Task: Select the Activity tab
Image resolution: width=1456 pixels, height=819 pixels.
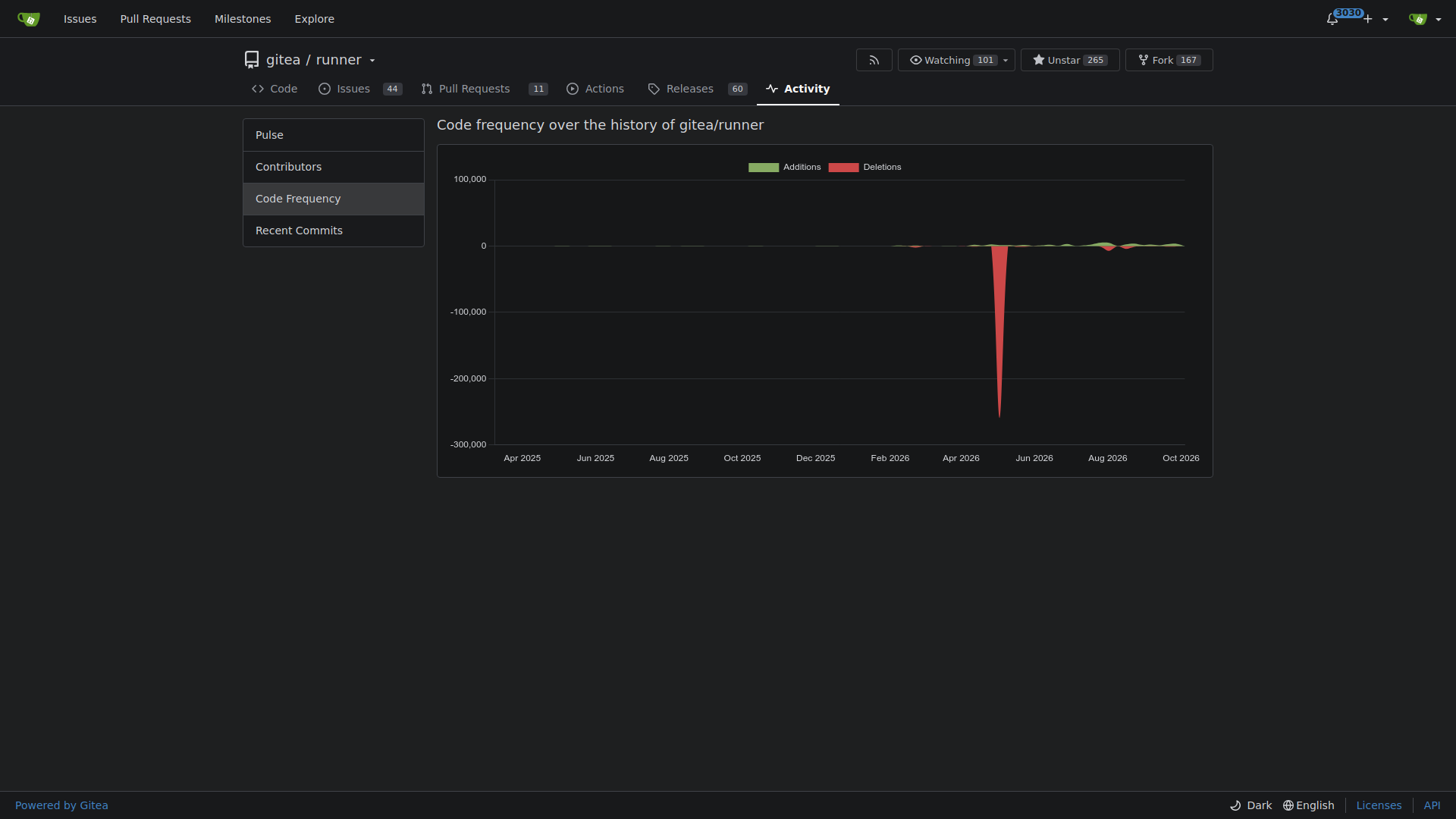Action: point(798,89)
